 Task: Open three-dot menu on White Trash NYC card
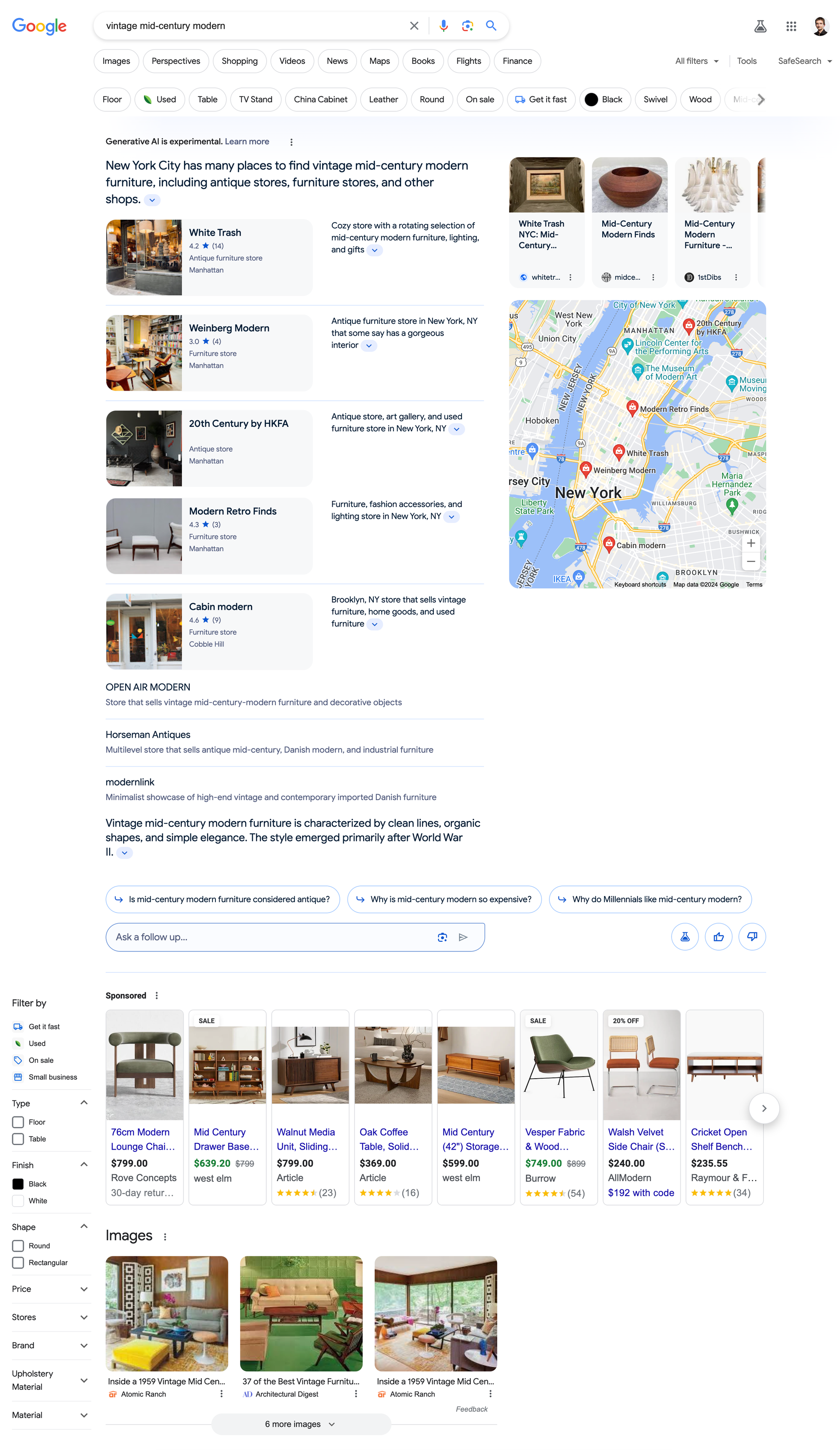coord(570,277)
